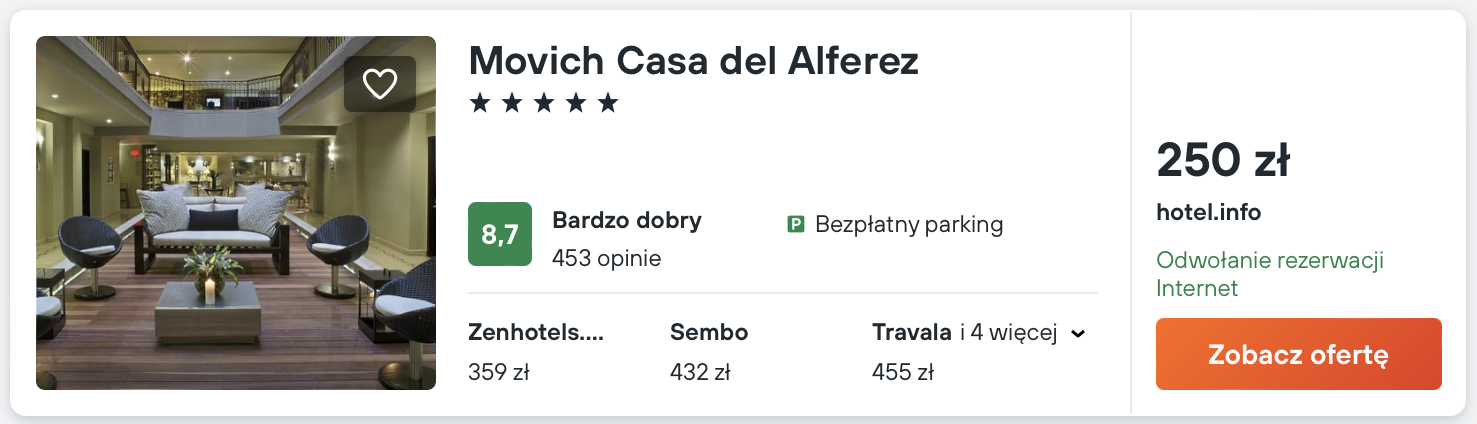Click the Internet amenity text
Image resolution: width=1477 pixels, height=424 pixels.
(x=1196, y=288)
